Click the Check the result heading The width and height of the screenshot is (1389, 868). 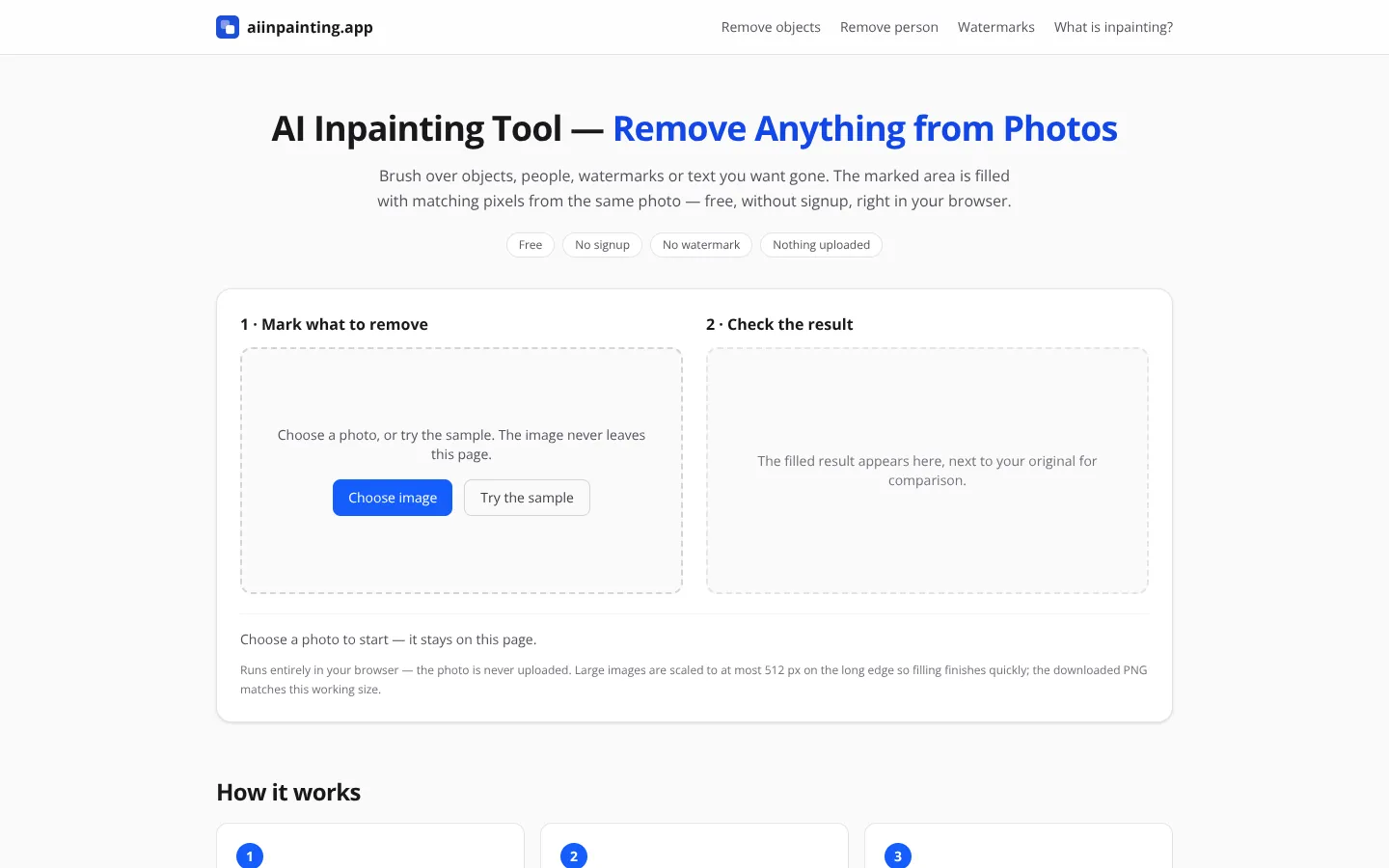[x=779, y=324]
